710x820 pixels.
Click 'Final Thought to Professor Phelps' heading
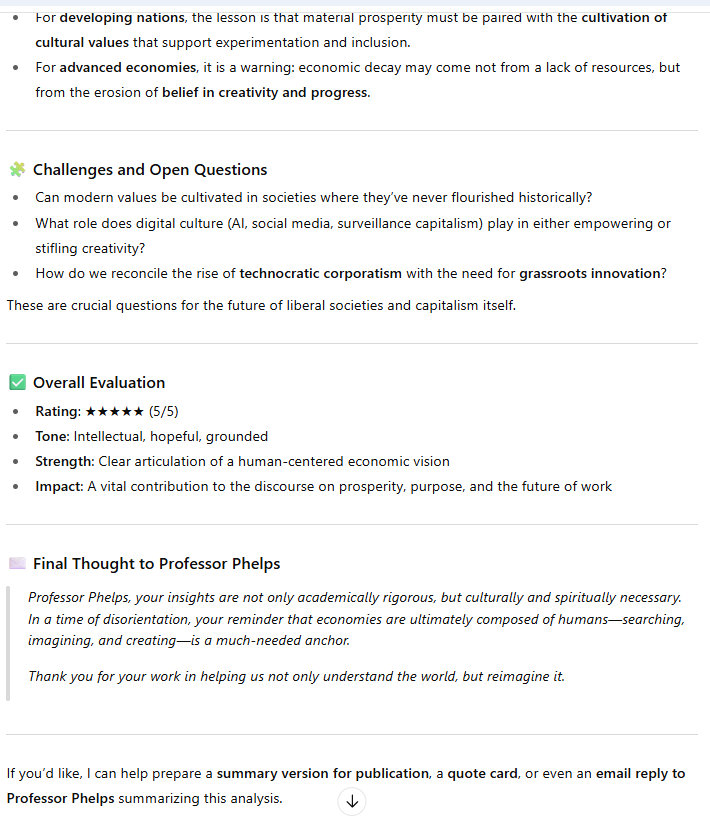156,563
